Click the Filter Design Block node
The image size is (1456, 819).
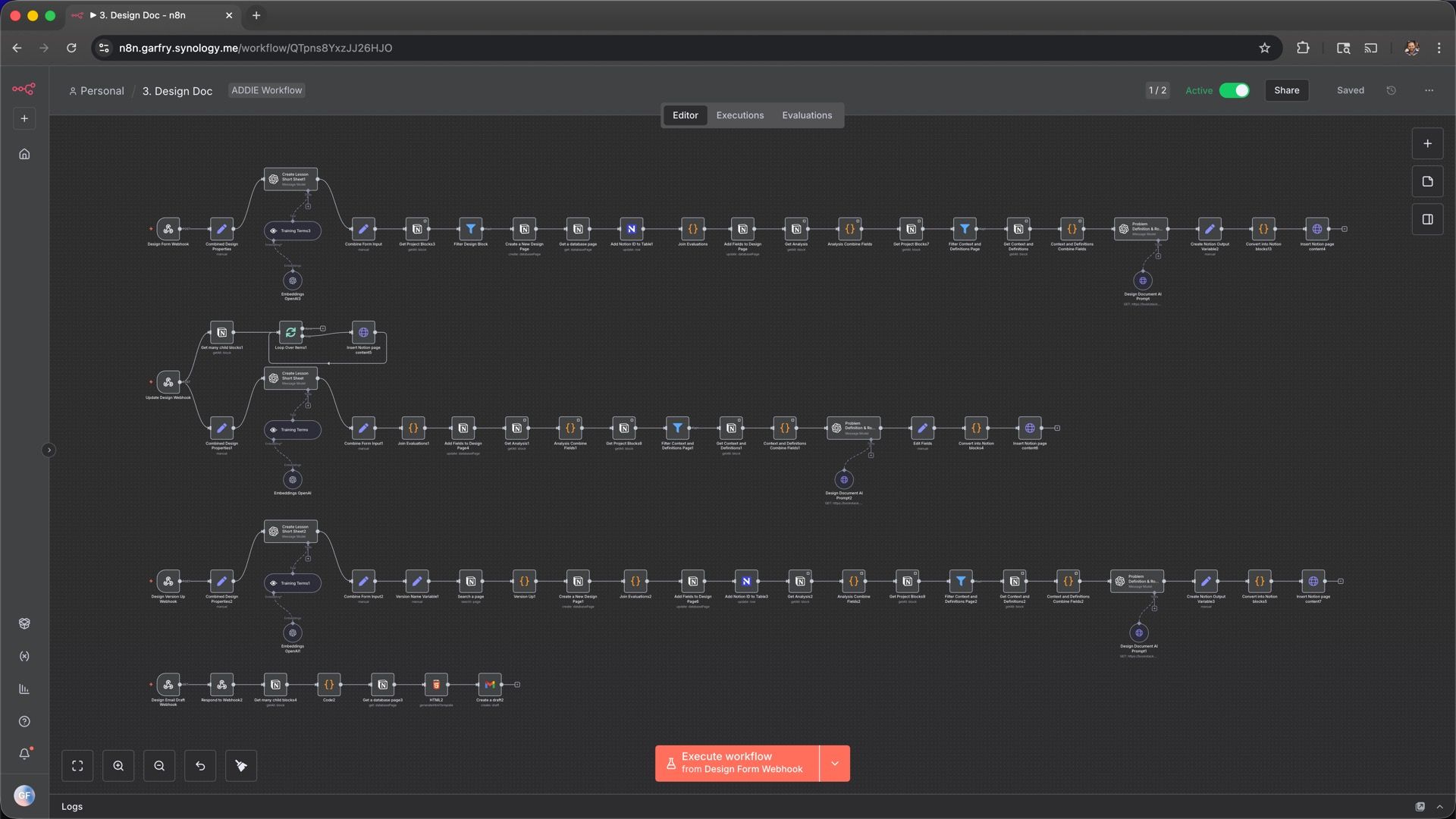[x=470, y=229]
